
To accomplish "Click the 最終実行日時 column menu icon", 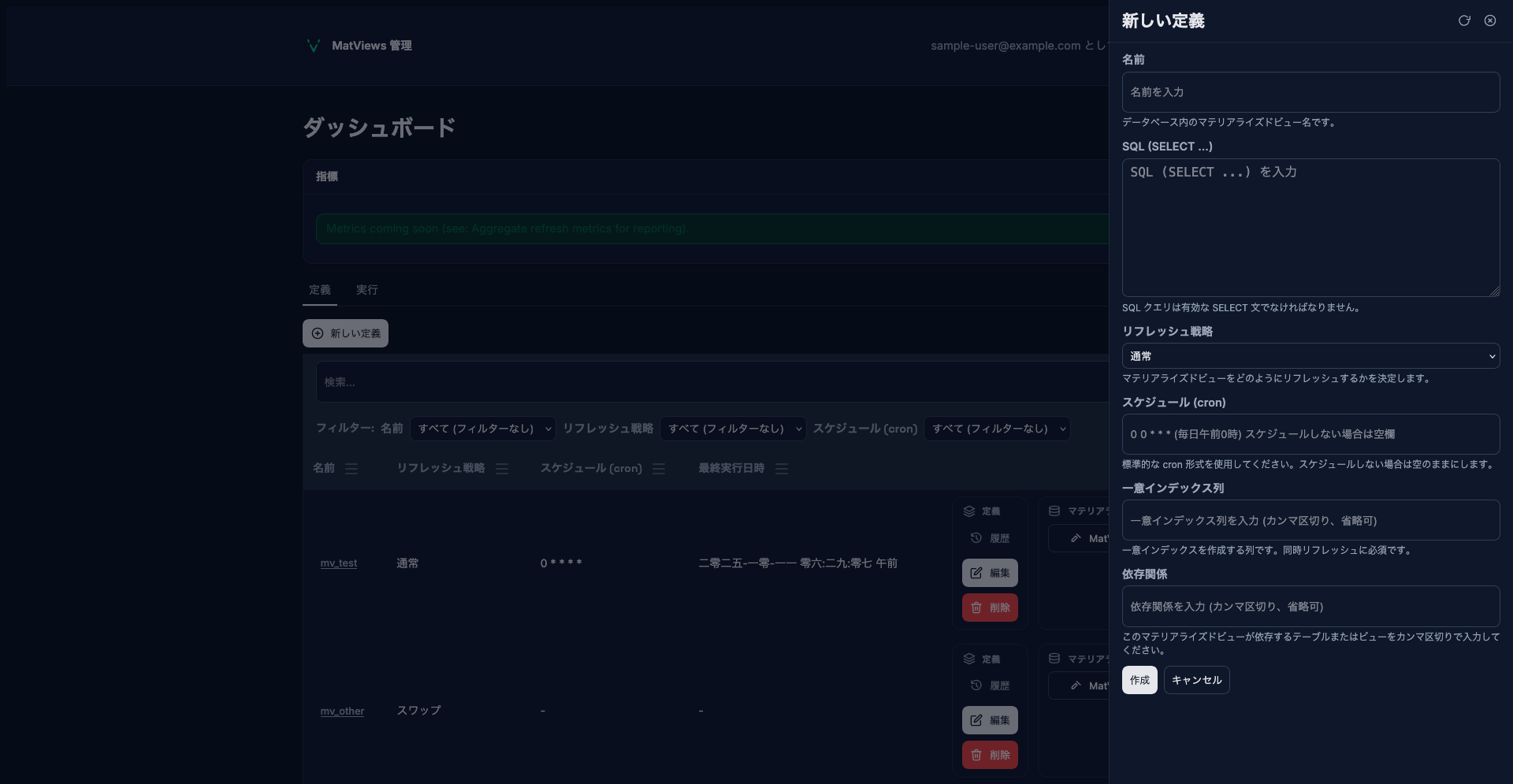I will [782, 469].
